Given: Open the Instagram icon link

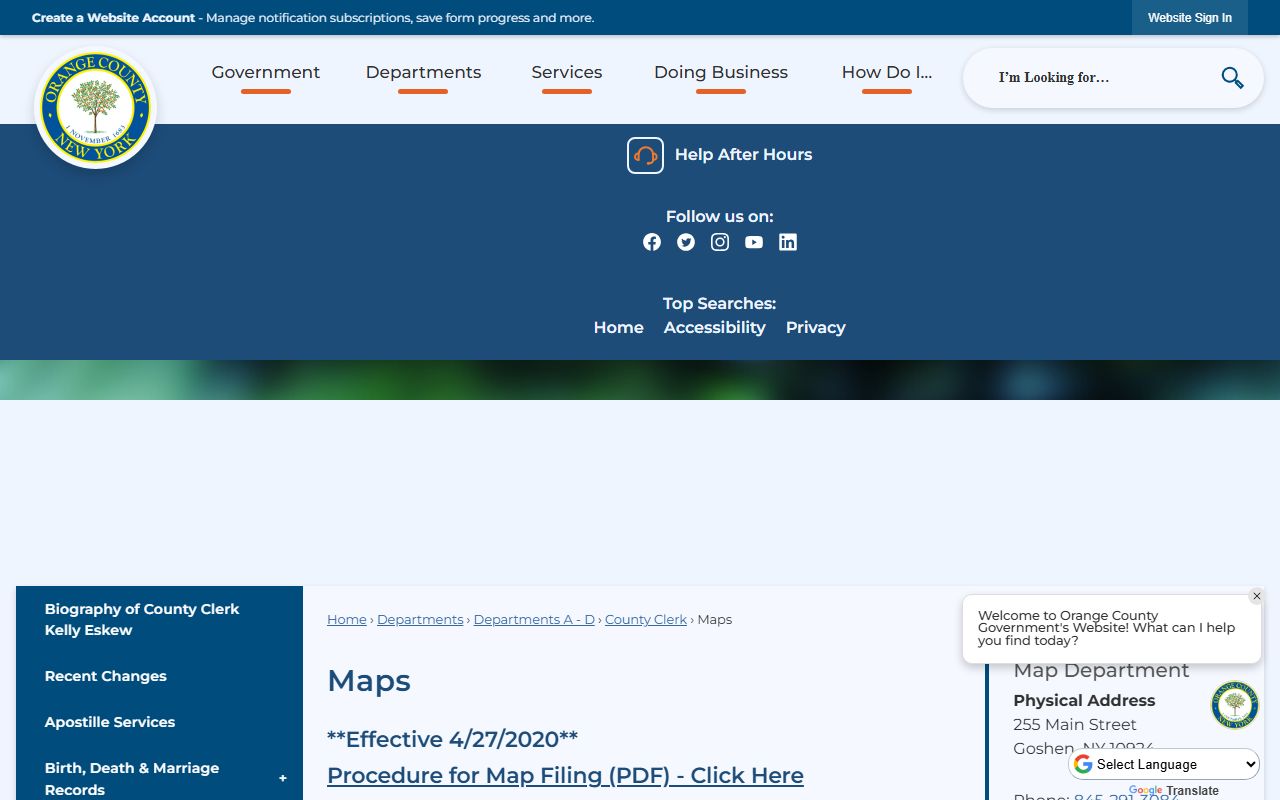Looking at the screenshot, I should tap(720, 242).
